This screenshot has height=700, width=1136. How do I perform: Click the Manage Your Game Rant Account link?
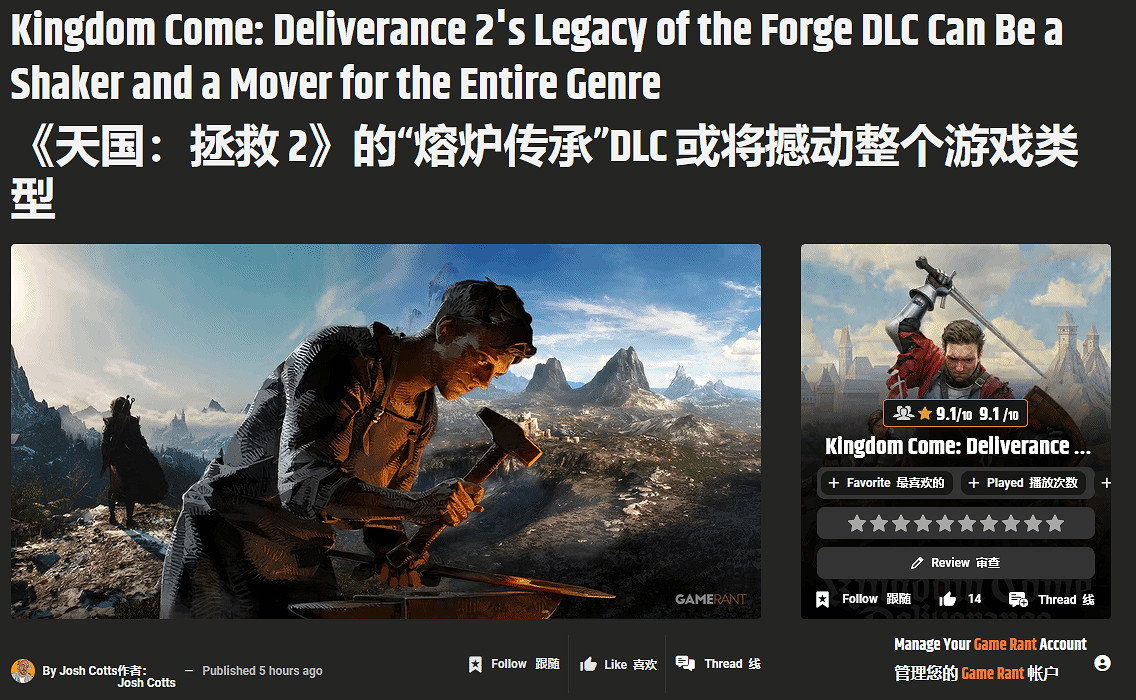(990, 644)
